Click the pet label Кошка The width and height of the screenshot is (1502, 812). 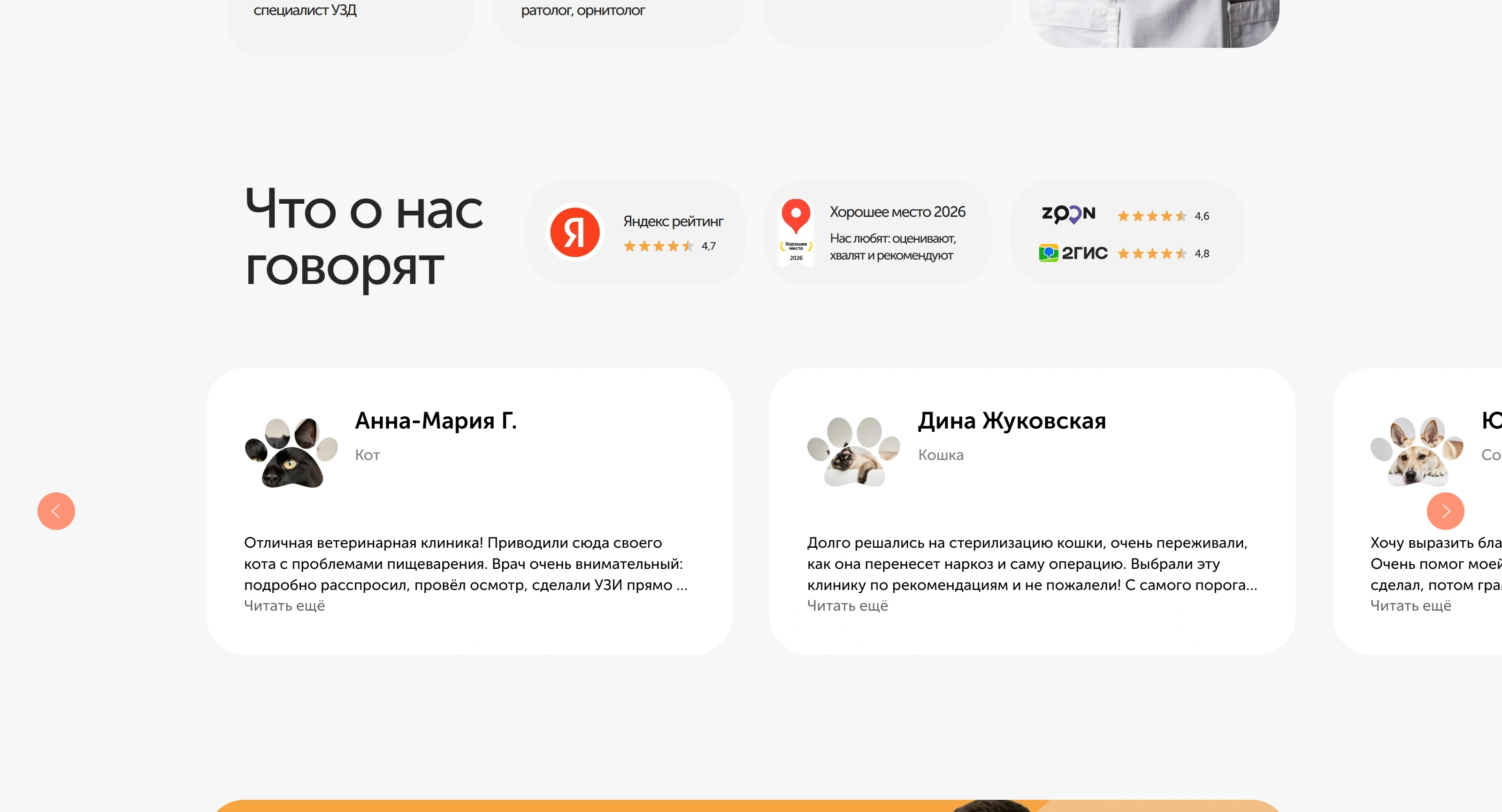(941, 455)
